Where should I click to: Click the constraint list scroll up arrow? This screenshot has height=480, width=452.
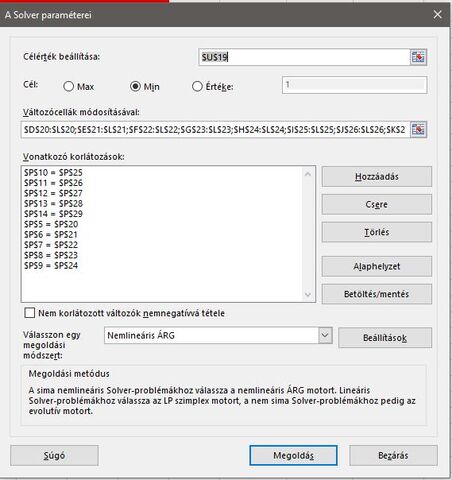tap(308, 174)
